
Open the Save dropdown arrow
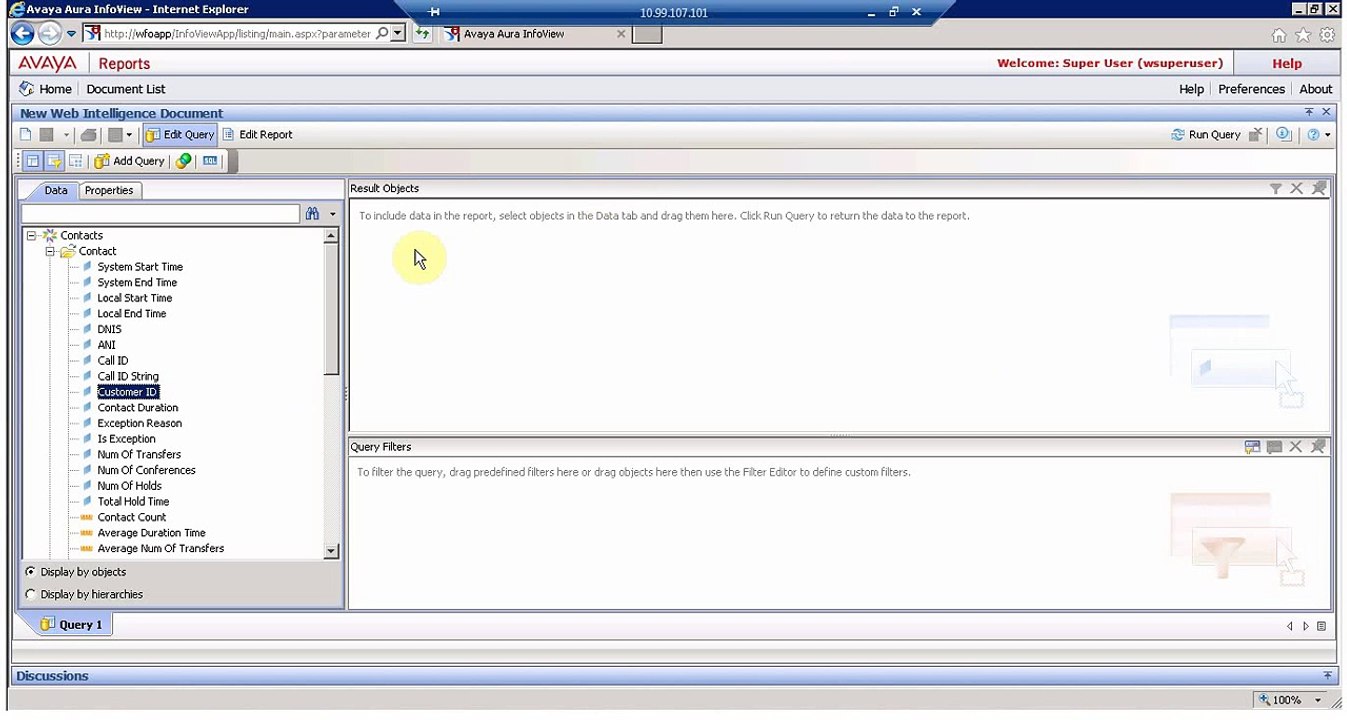tap(66, 135)
